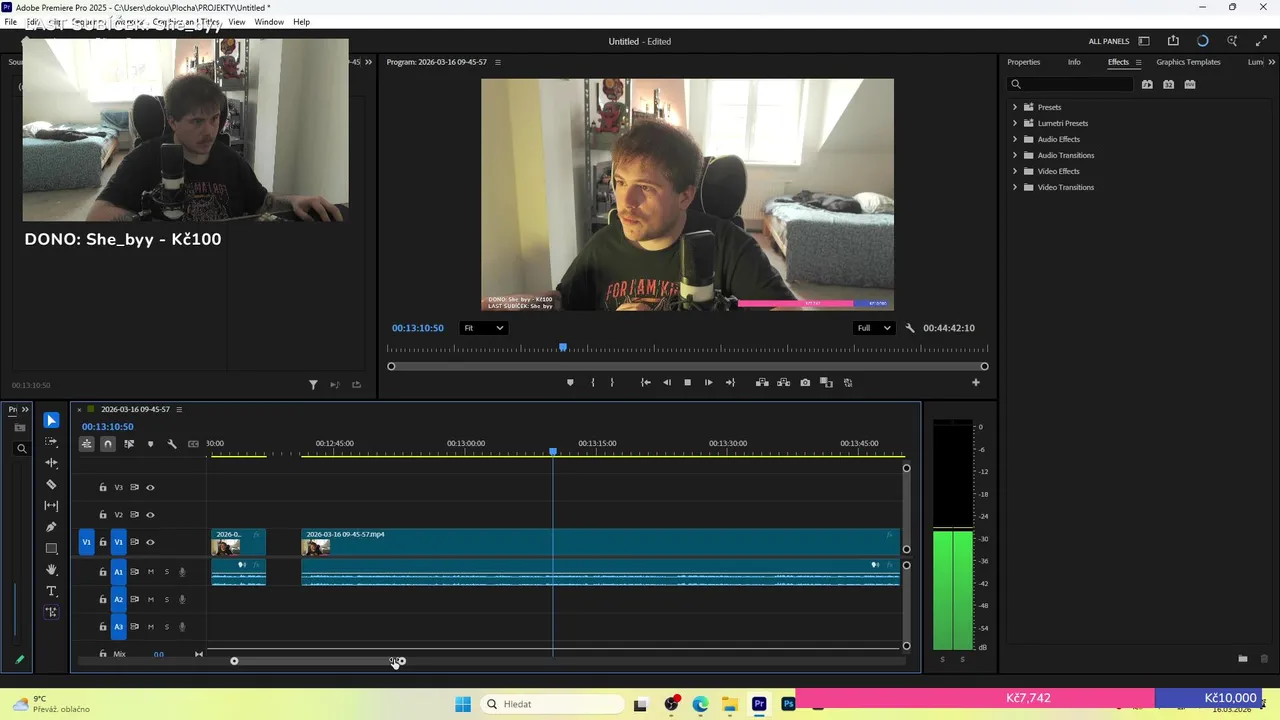Select the Type tool
1280x720 pixels.
(x=51, y=591)
